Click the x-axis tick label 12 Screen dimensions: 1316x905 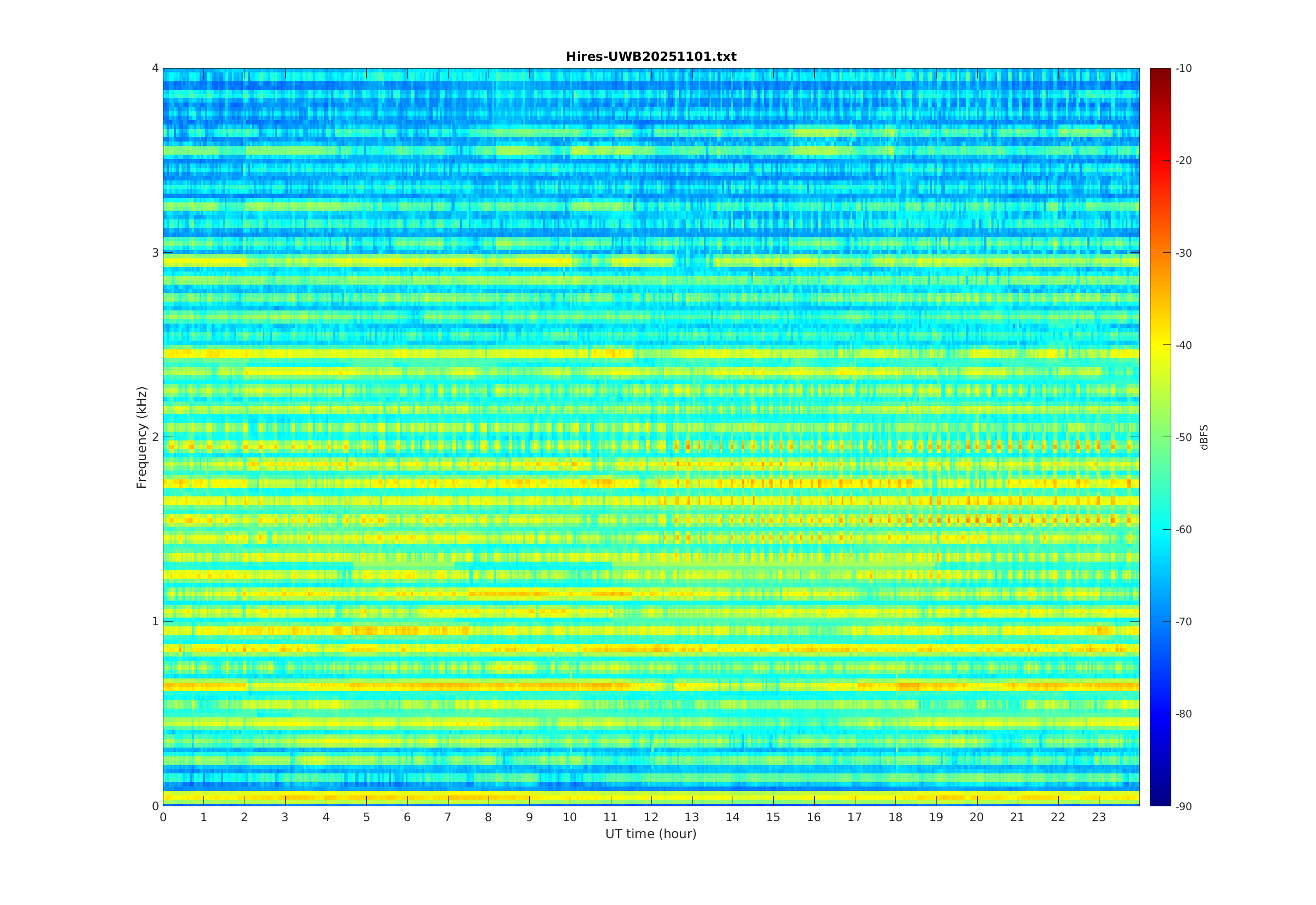pyautogui.click(x=651, y=817)
